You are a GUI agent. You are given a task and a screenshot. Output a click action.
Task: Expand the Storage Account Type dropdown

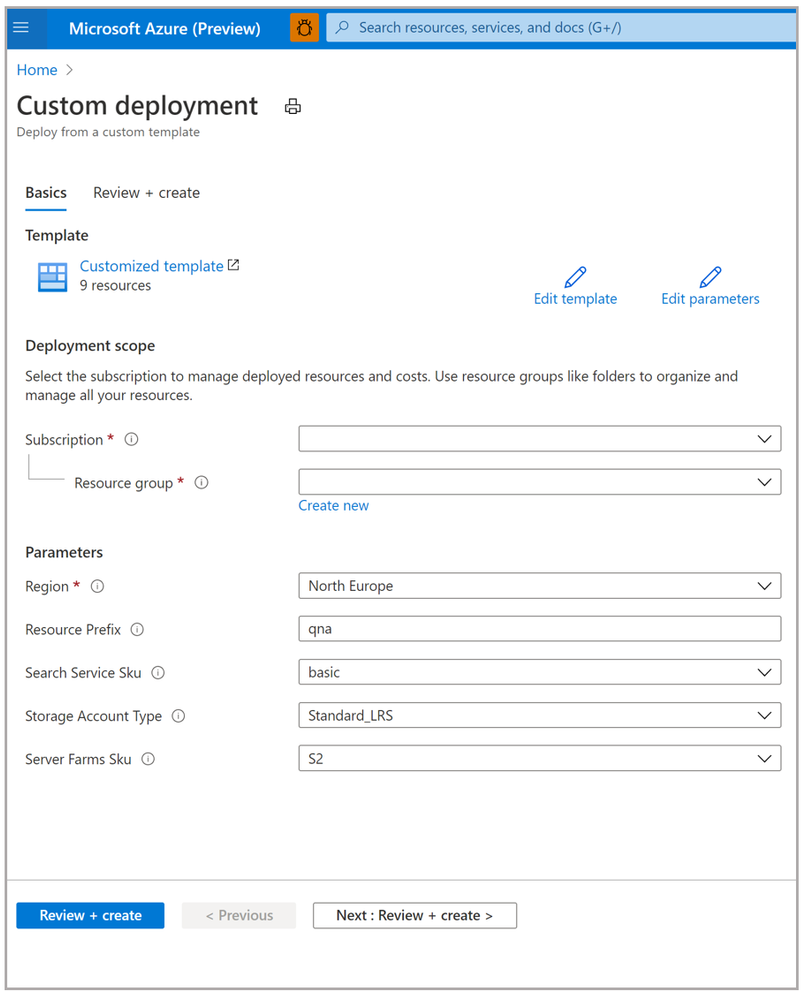(539, 716)
